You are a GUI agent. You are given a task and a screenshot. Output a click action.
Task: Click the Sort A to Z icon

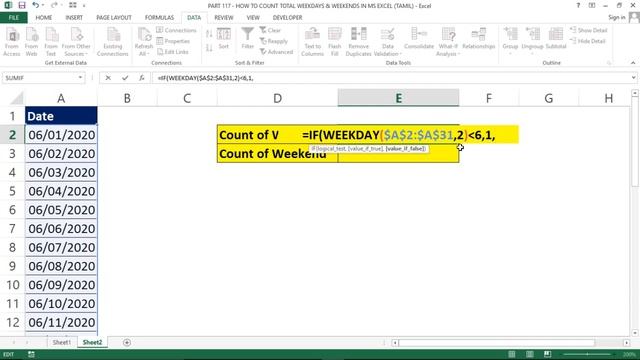[209, 34]
